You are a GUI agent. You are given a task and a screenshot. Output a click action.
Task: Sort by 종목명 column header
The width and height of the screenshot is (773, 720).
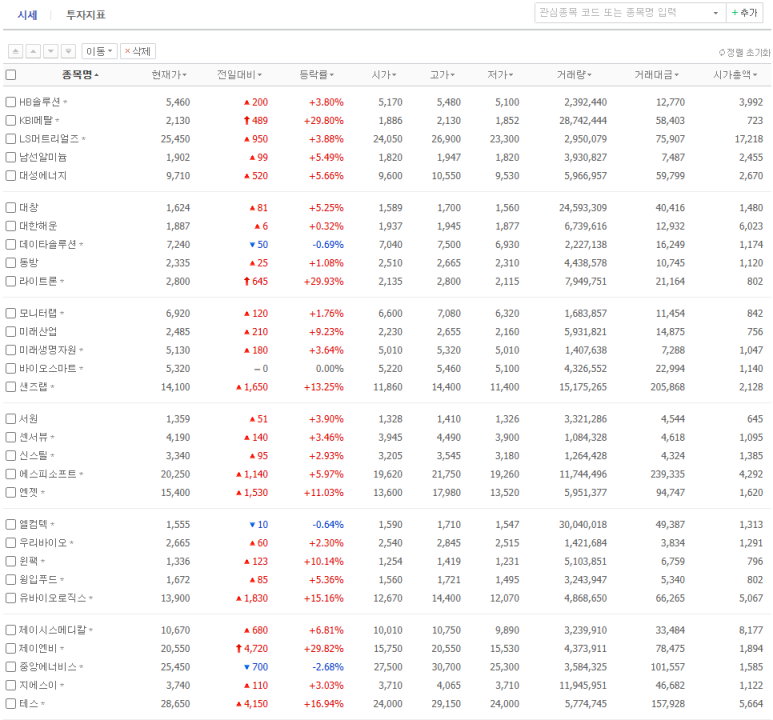coord(80,75)
